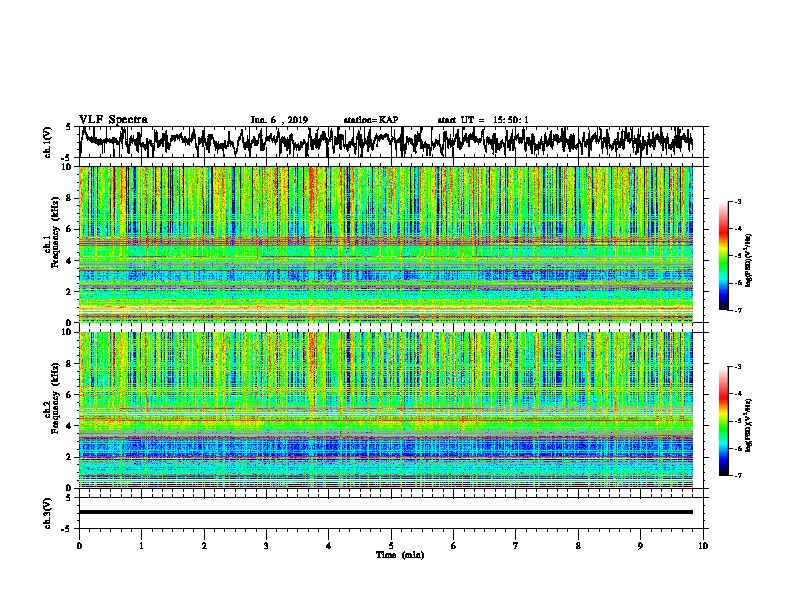Viewport: 792px width, 612px height.
Task: Click the 'VLF Spectra' plot title
Action: tap(113, 120)
